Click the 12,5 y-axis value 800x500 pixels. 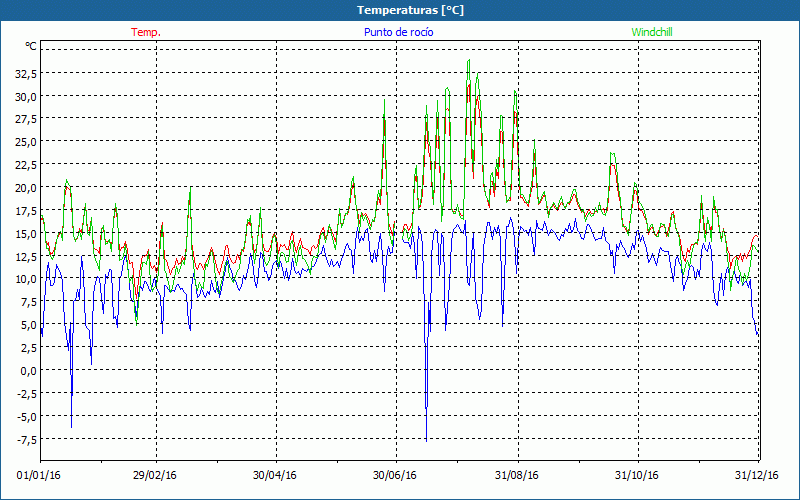[26, 257]
